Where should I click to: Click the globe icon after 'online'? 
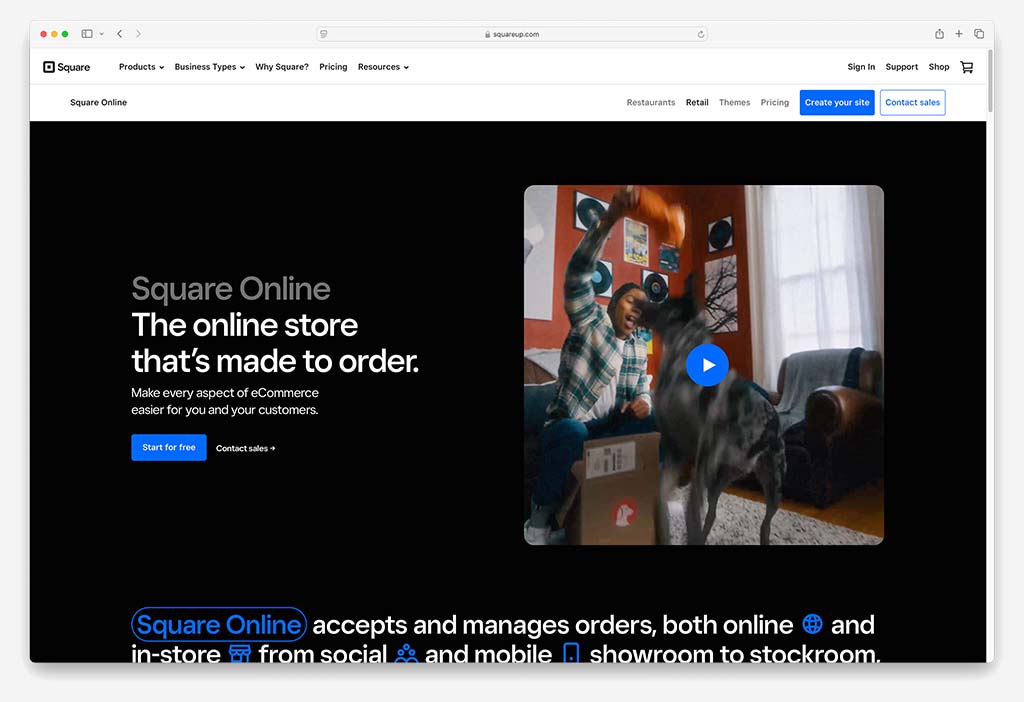click(812, 624)
